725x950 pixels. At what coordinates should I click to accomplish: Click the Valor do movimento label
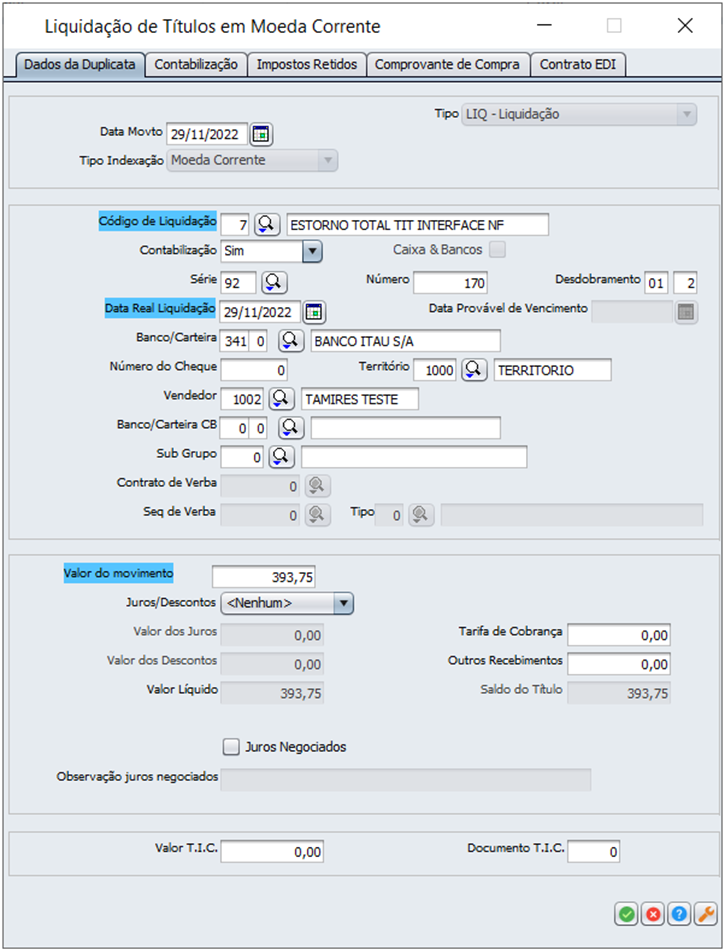(x=119, y=573)
